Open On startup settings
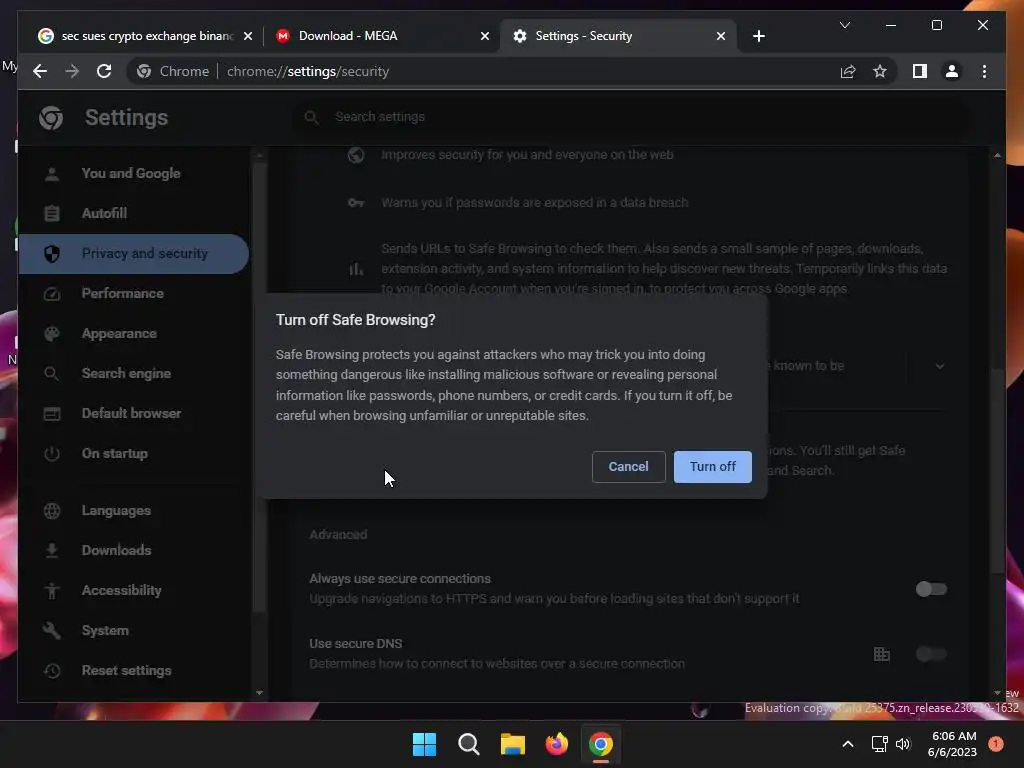This screenshot has width=1024, height=768. coord(133,453)
